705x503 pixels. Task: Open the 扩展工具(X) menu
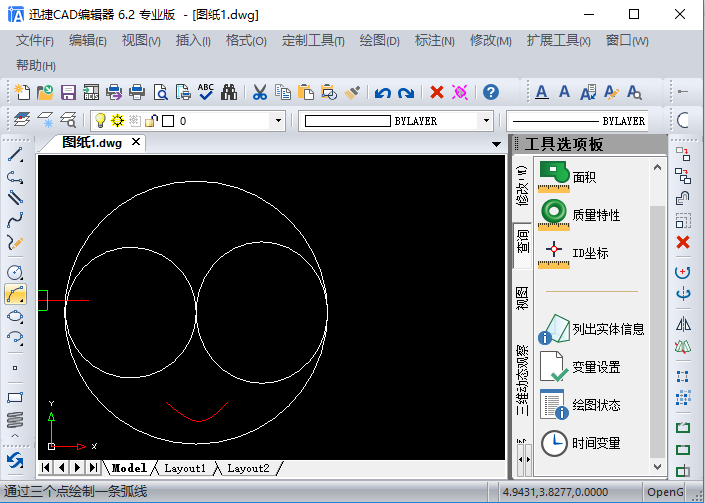point(558,41)
